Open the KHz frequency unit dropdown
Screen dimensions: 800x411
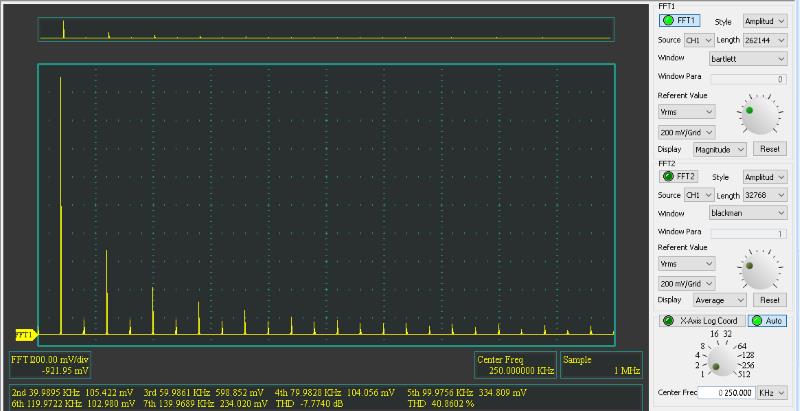coord(779,393)
